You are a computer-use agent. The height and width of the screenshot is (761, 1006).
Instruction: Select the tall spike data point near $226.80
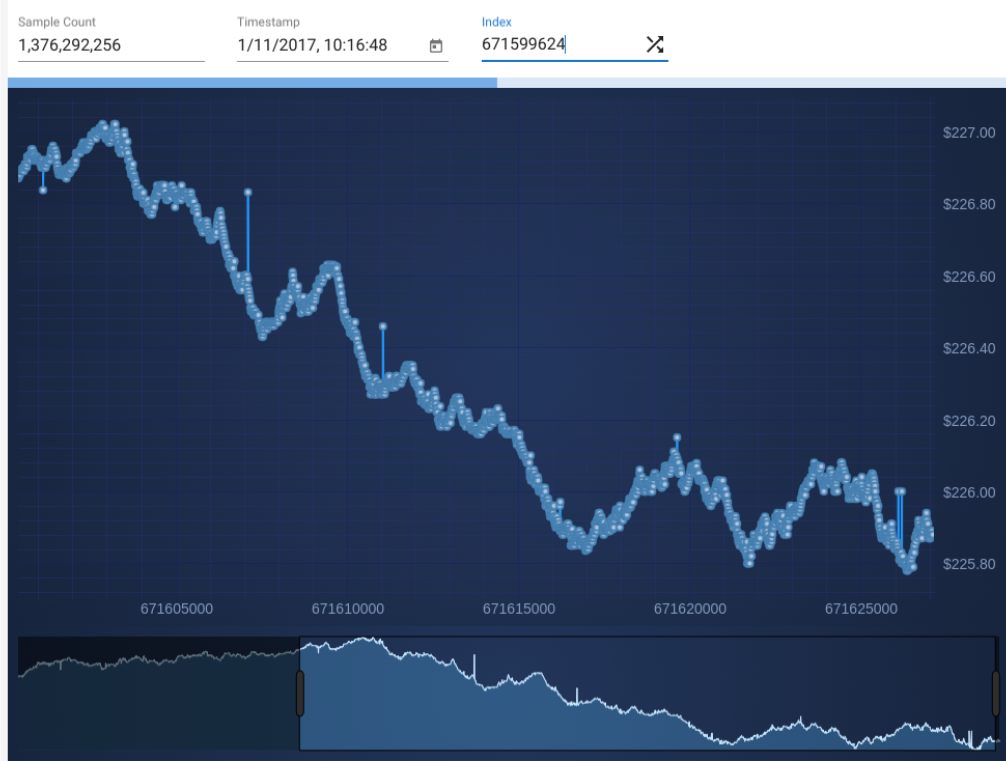pyautogui.click(x=248, y=192)
